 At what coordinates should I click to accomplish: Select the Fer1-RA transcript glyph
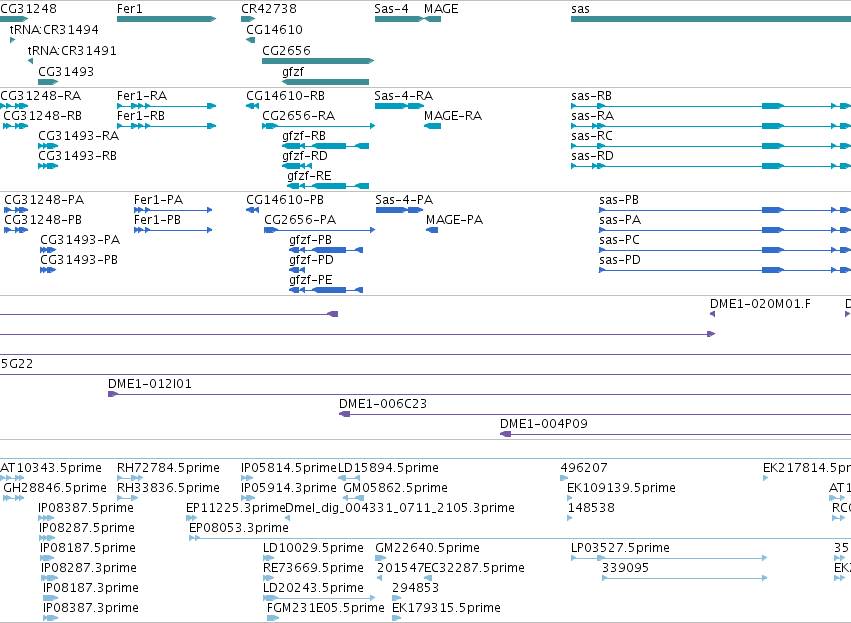click(167, 106)
